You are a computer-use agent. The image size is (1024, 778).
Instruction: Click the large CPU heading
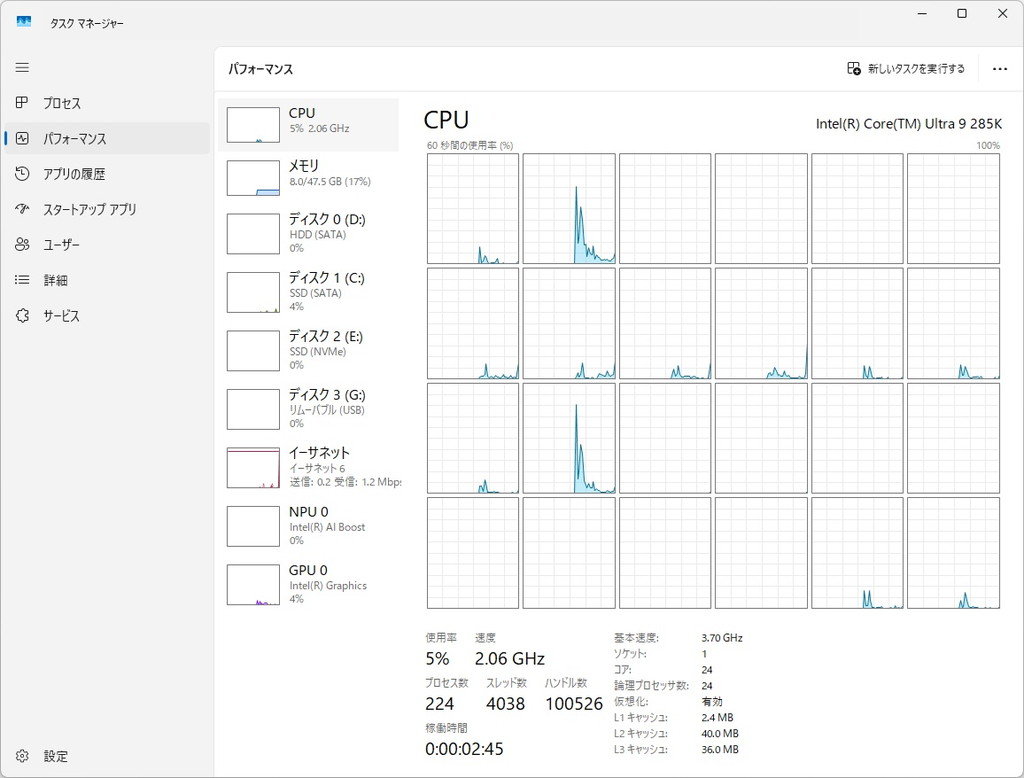point(446,120)
